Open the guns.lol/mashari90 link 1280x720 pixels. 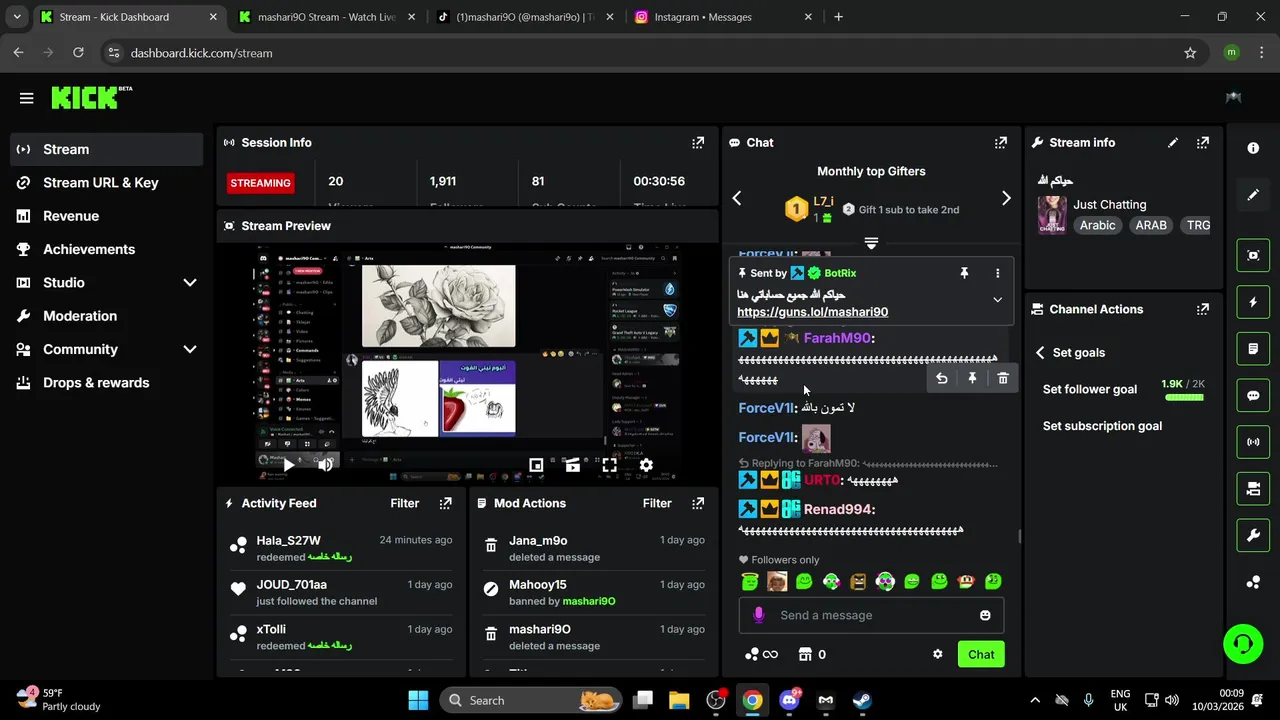(812, 312)
